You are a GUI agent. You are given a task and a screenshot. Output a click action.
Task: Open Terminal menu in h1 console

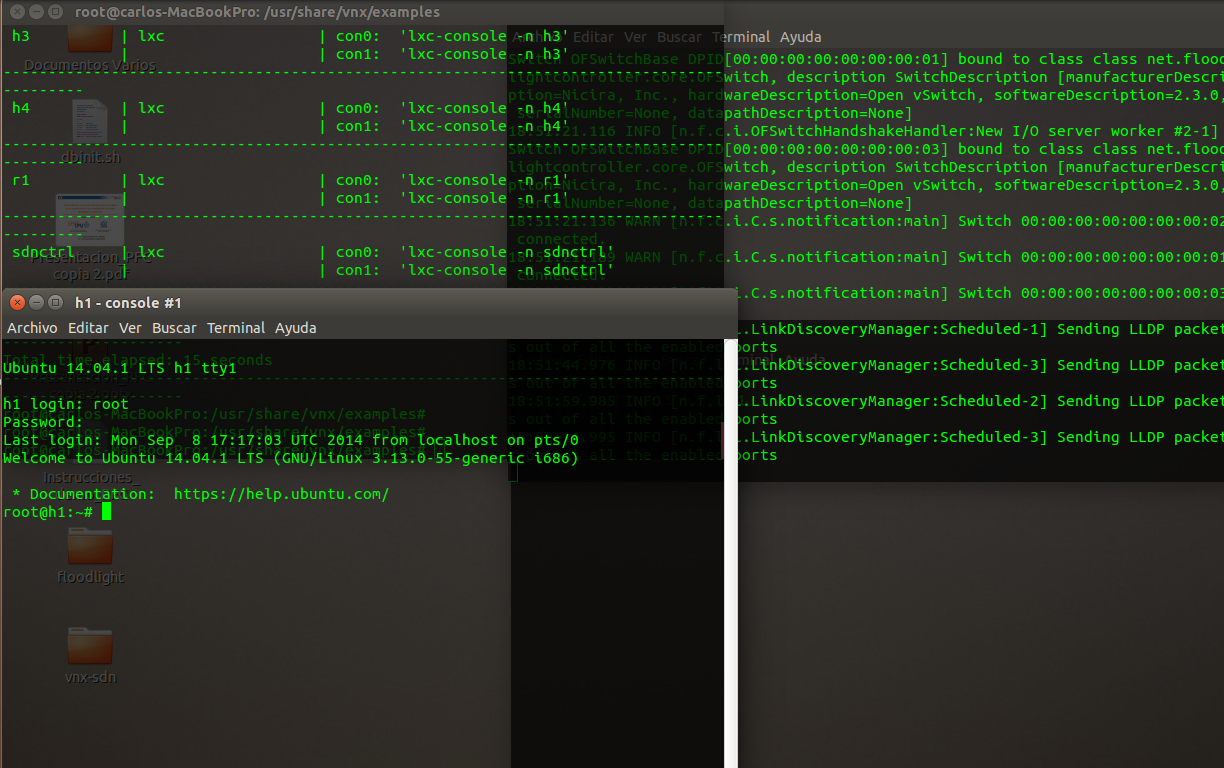click(x=236, y=328)
